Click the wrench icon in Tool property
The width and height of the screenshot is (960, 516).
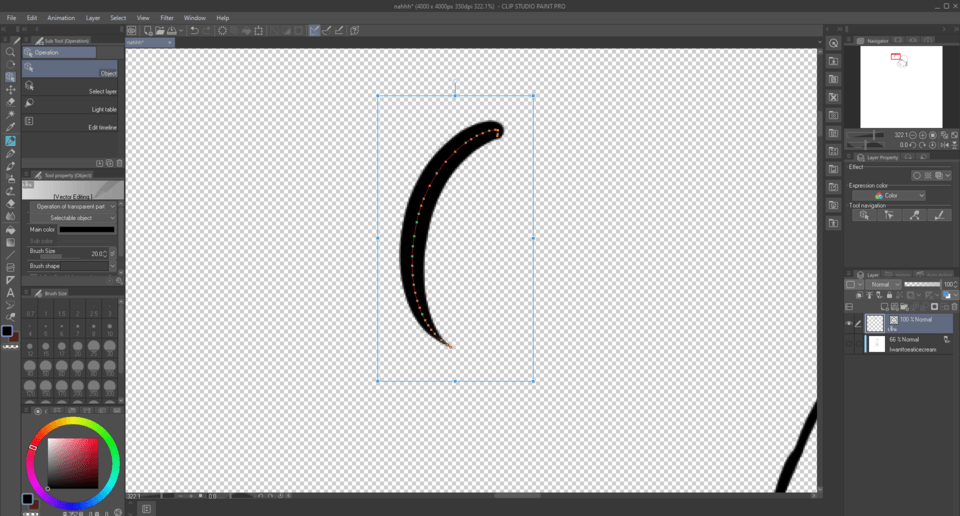119,281
